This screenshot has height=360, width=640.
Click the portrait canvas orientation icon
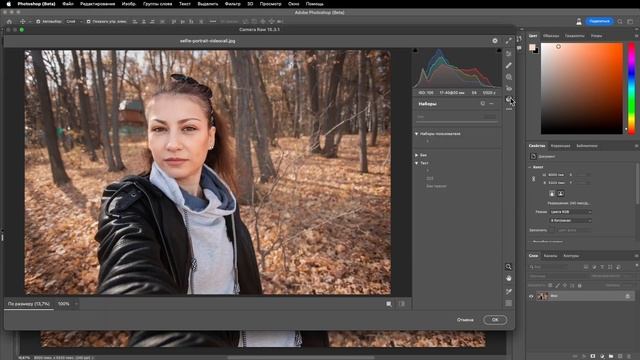tap(552, 193)
